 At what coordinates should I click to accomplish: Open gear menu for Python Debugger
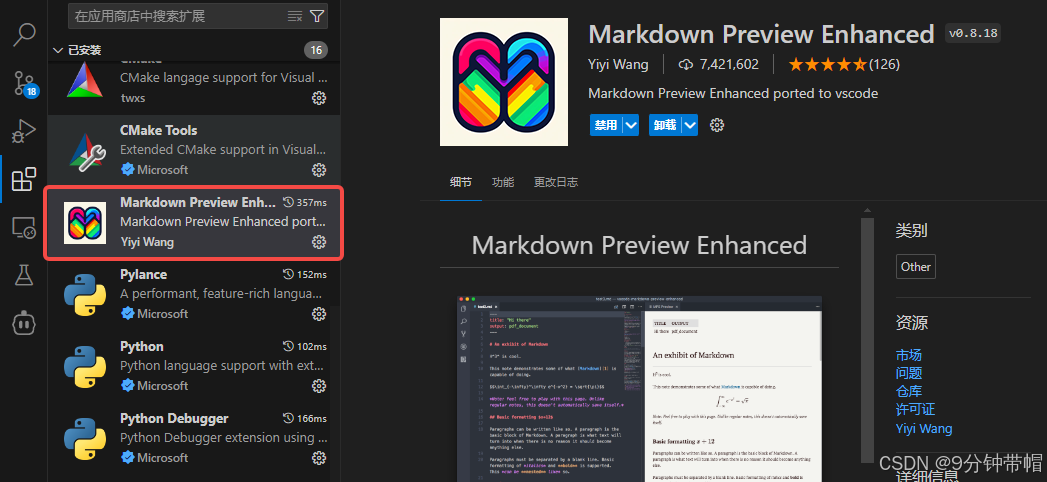pos(319,458)
